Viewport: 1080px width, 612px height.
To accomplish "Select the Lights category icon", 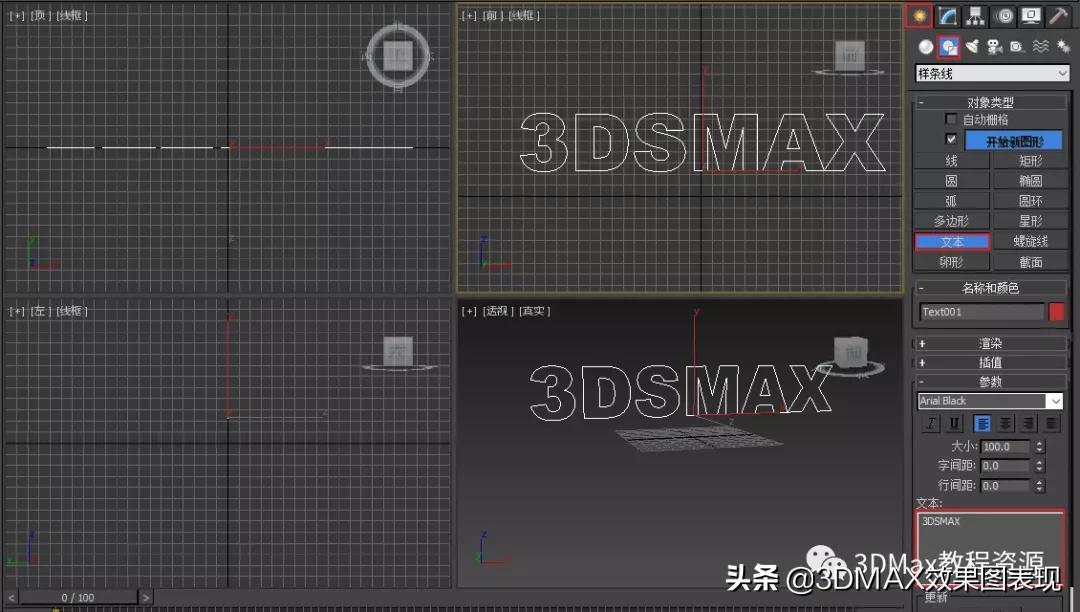I will coord(972,46).
